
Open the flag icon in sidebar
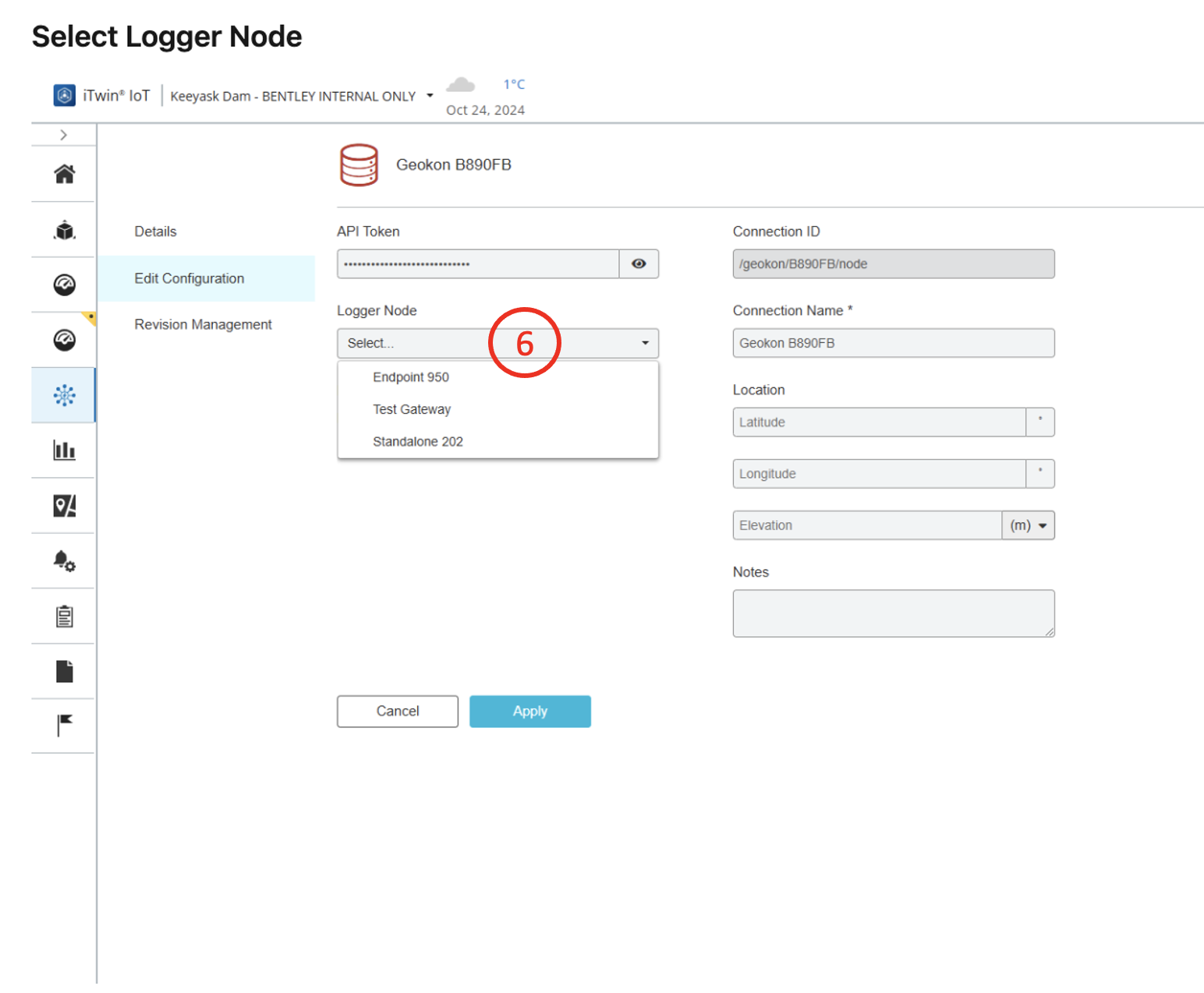tap(65, 725)
